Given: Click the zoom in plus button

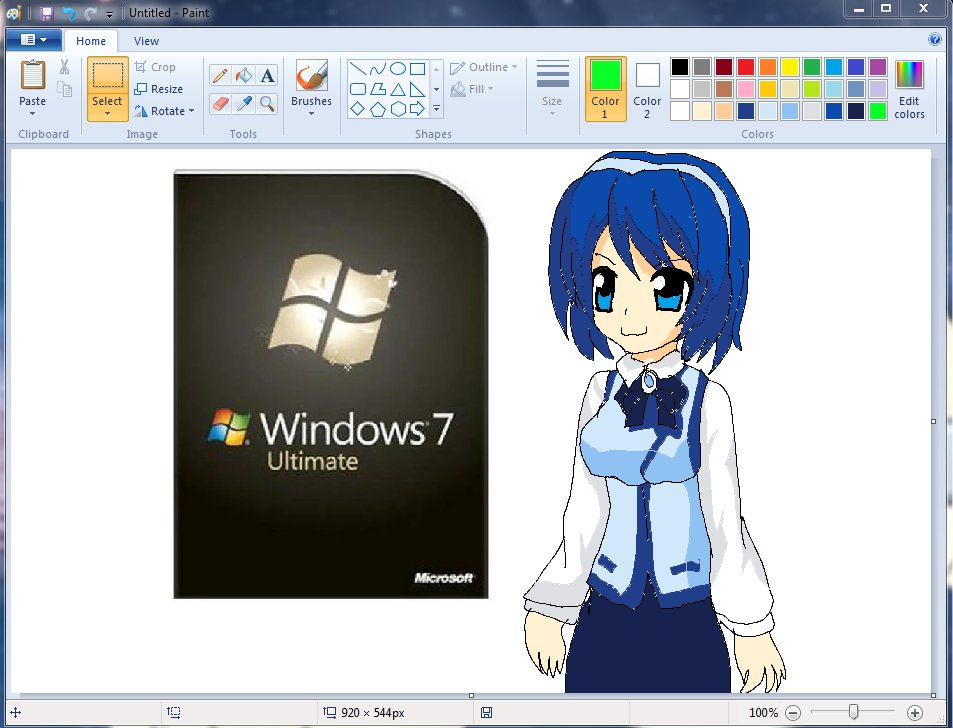Looking at the screenshot, I should point(915,712).
